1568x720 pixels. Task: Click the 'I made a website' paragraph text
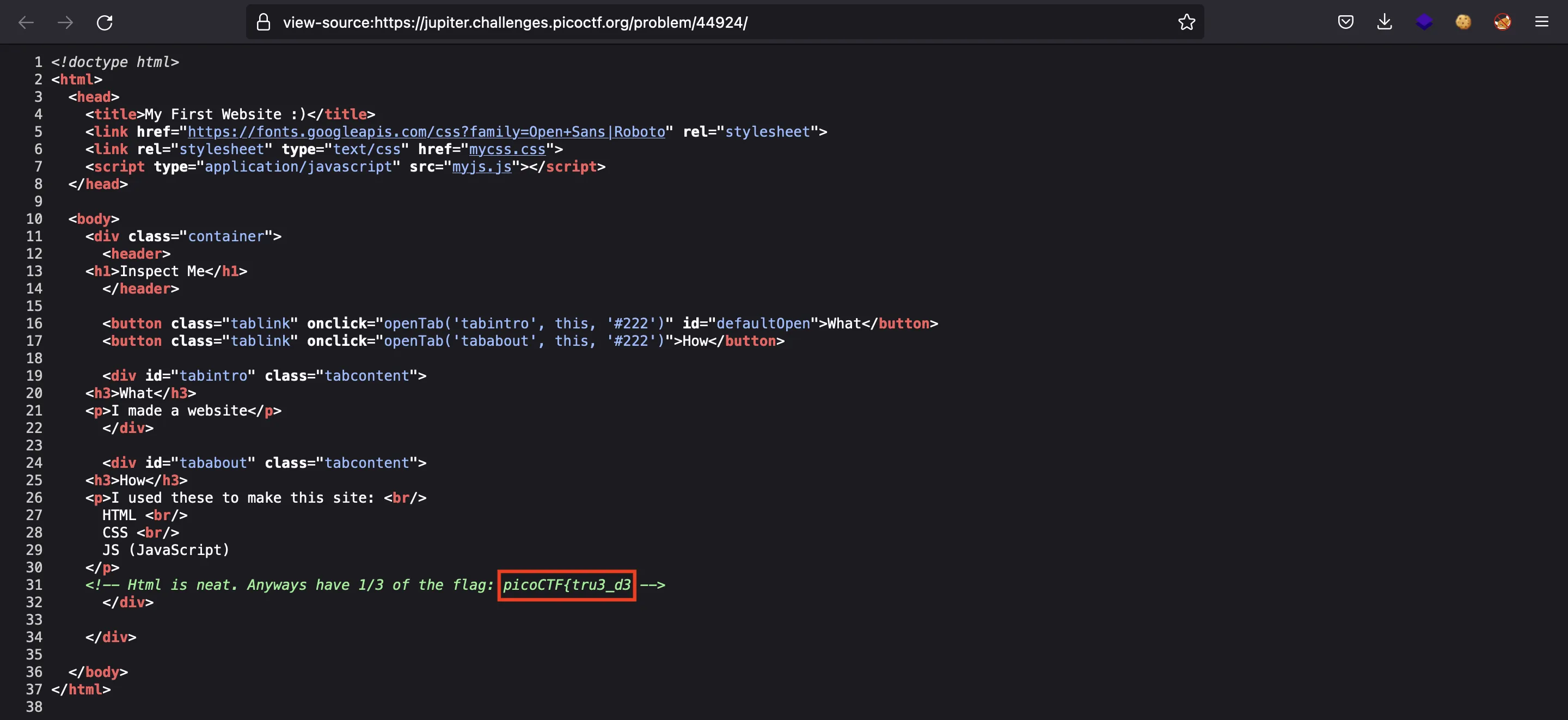coord(179,411)
